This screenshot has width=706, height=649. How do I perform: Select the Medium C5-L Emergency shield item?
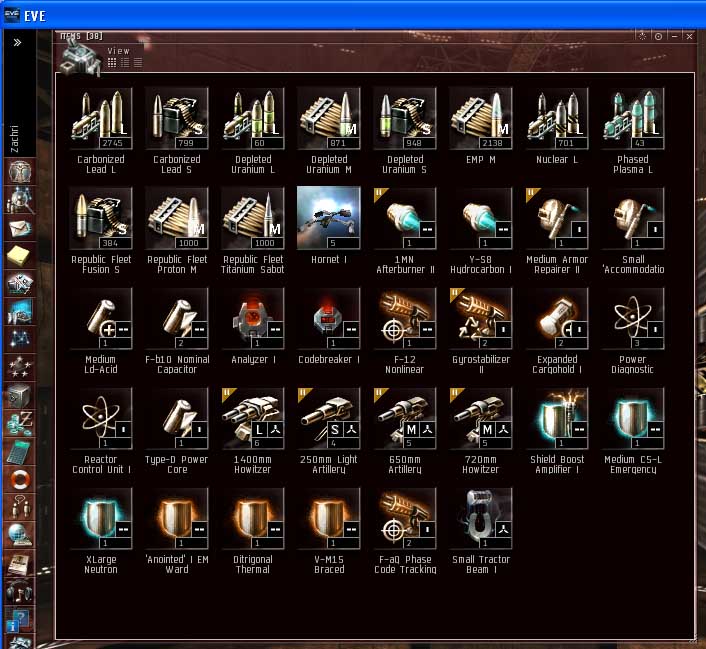[633, 418]
